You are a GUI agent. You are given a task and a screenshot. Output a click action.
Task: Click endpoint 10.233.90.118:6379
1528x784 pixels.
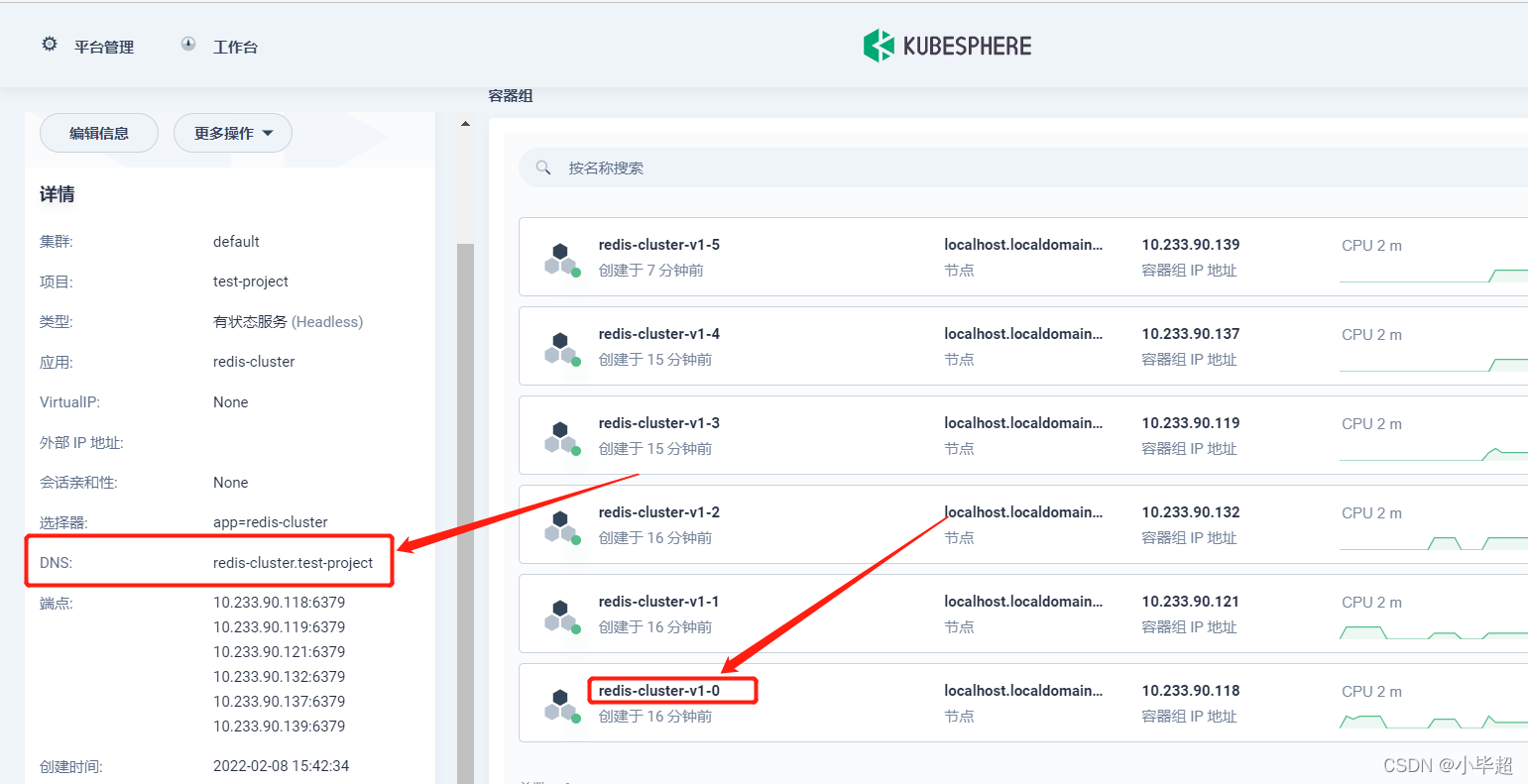(280, 603)
